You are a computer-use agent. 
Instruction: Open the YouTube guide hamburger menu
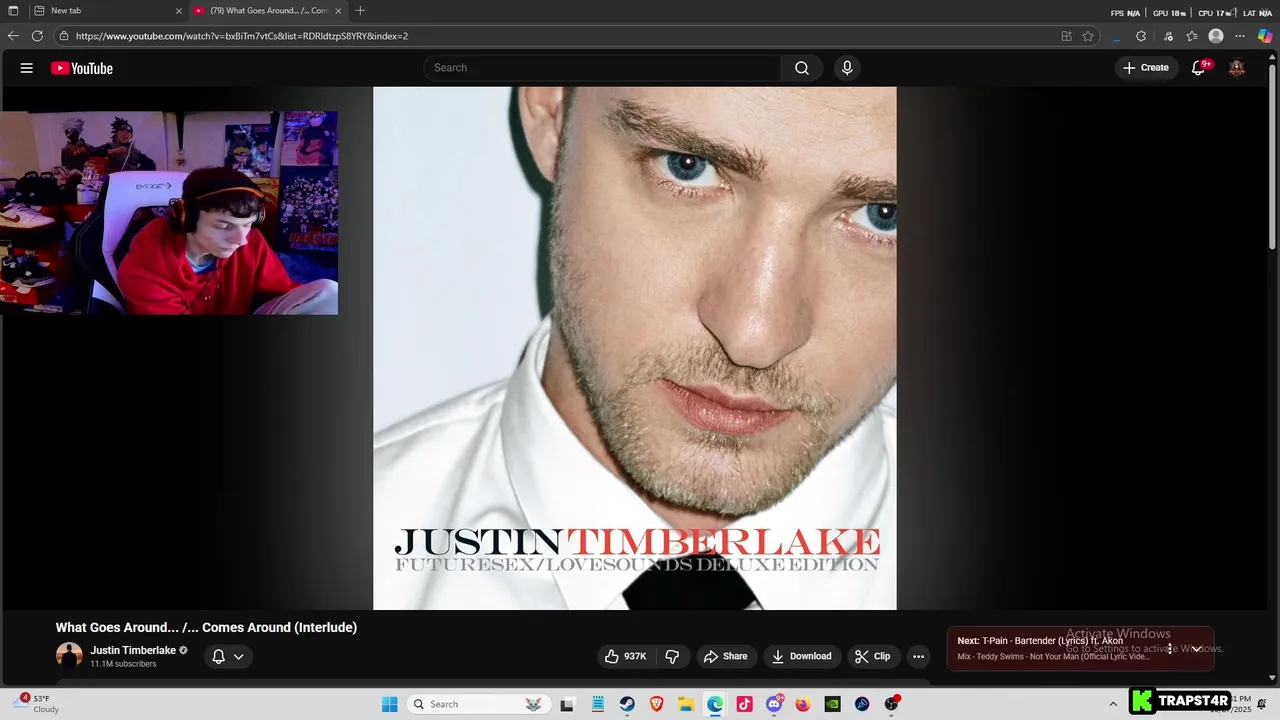[x=27, y=68]
